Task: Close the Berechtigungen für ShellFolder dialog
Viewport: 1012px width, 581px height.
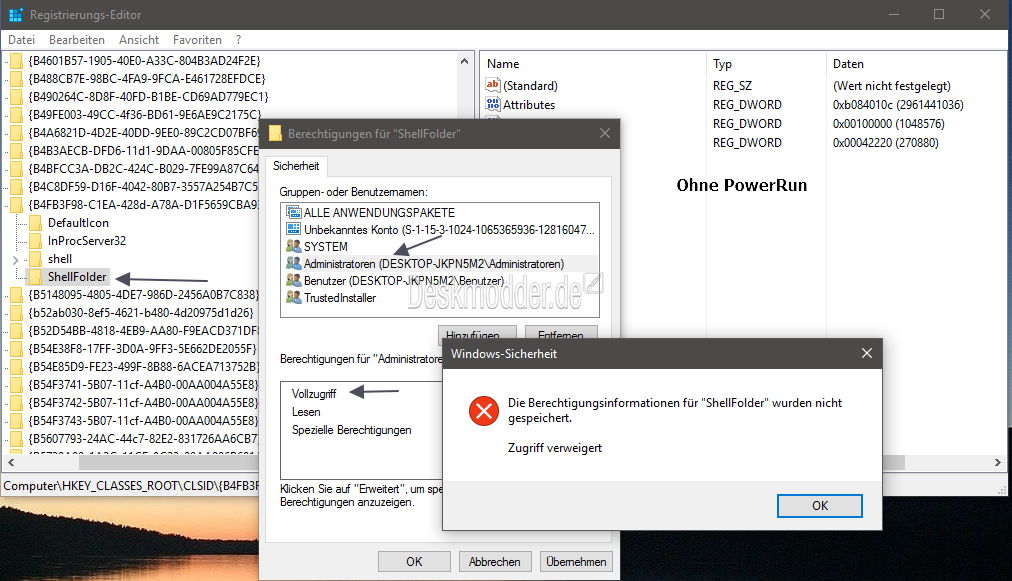Action: pos(605,133)
